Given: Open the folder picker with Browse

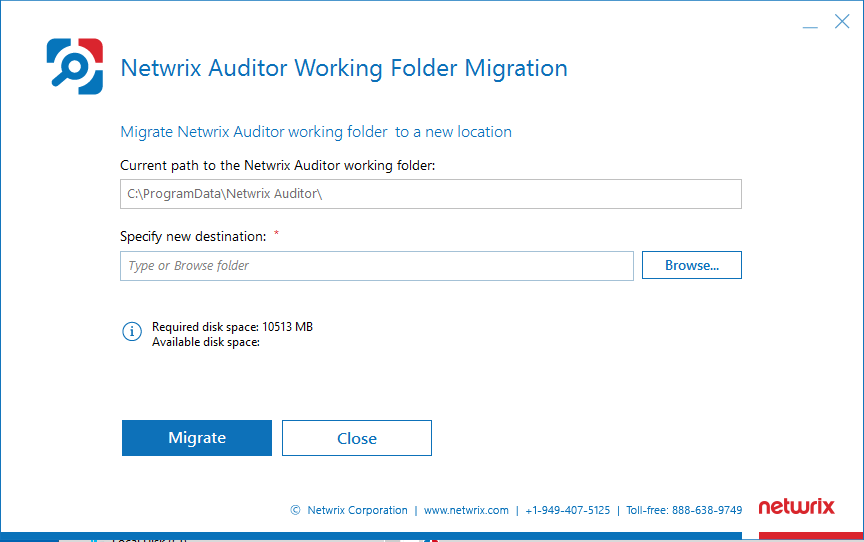Looking at the screenshot, I should click(x=691, y=265).
